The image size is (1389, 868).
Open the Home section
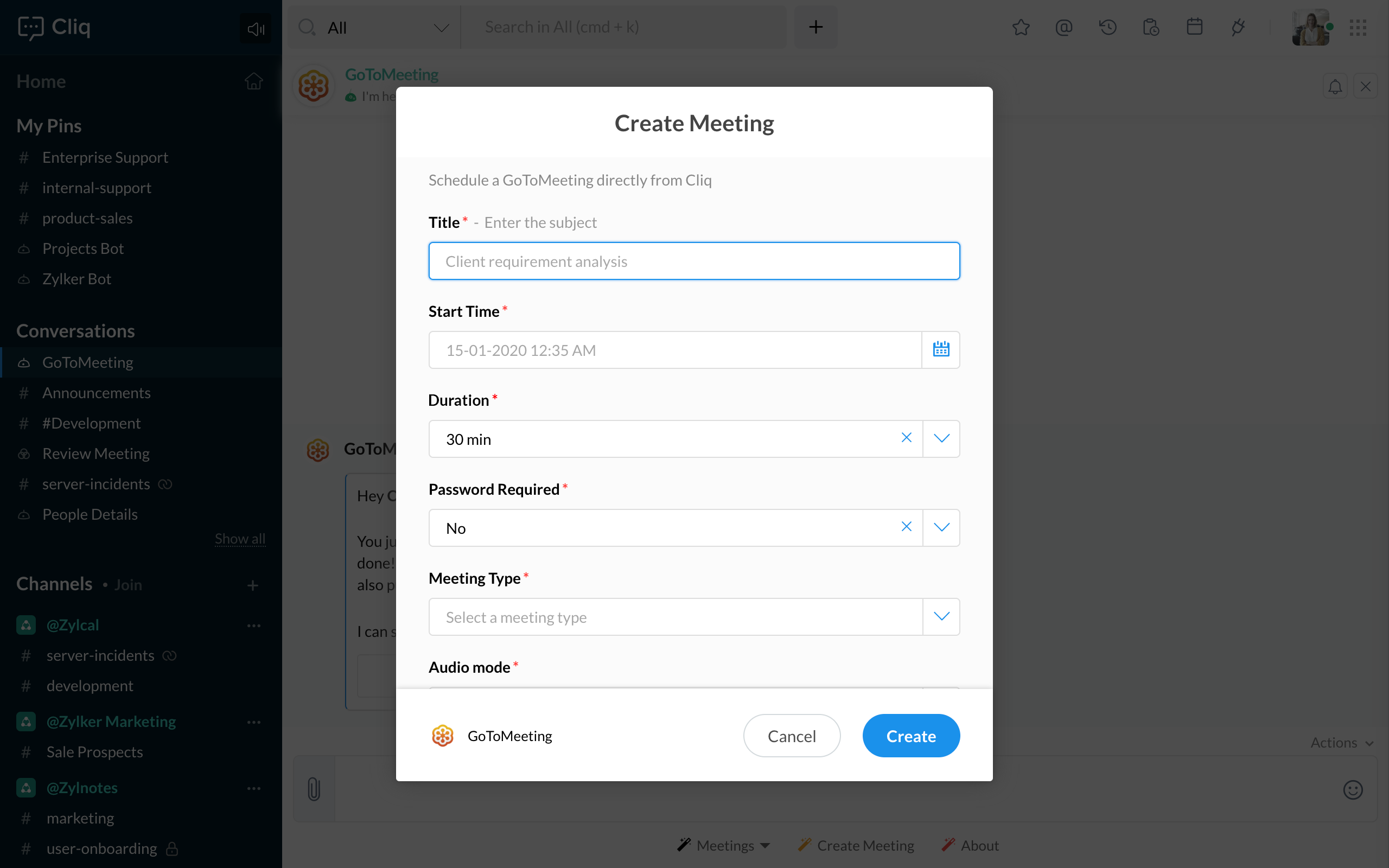[x=41, y=81]
